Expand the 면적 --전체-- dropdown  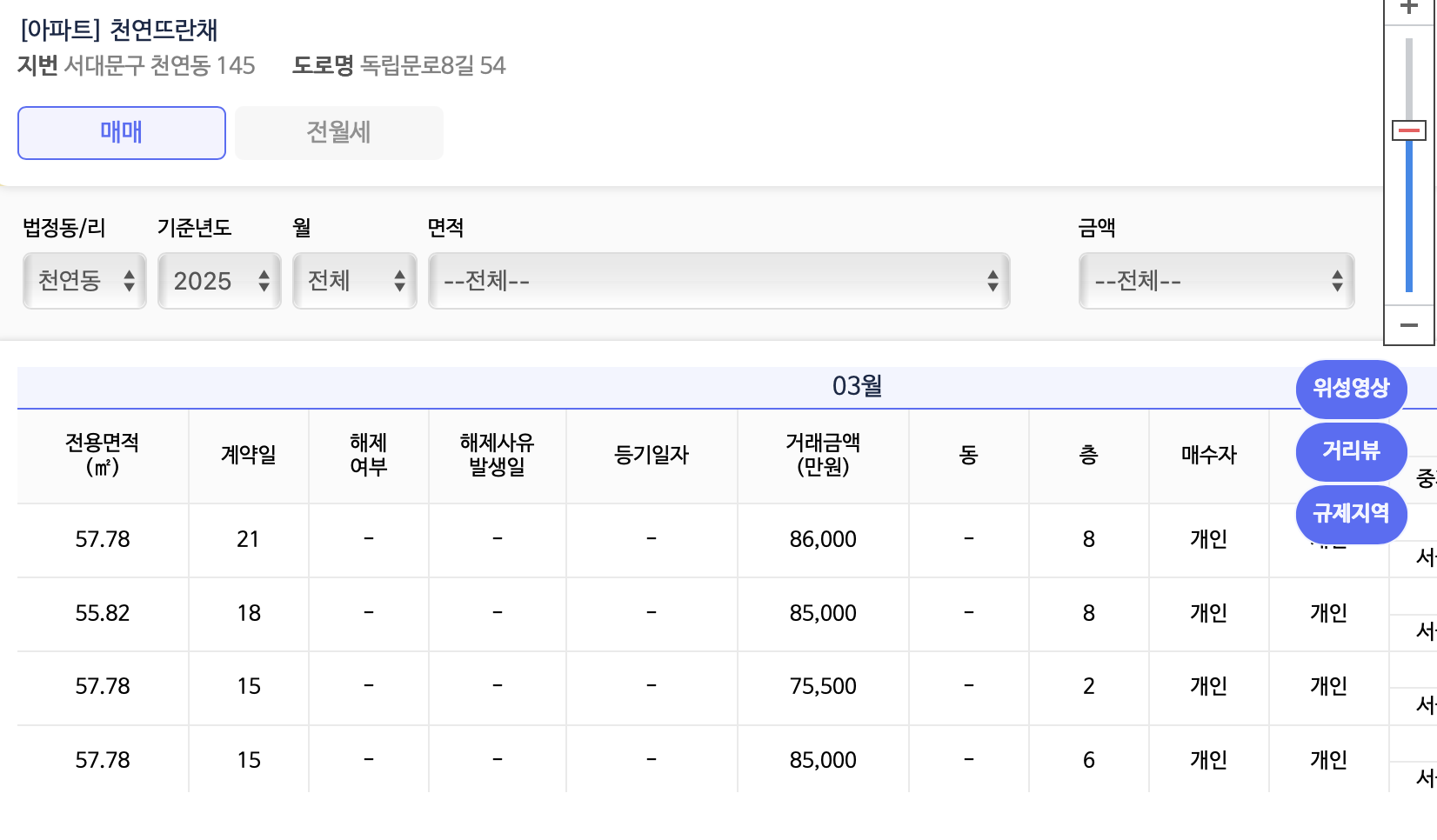(719, 281)
